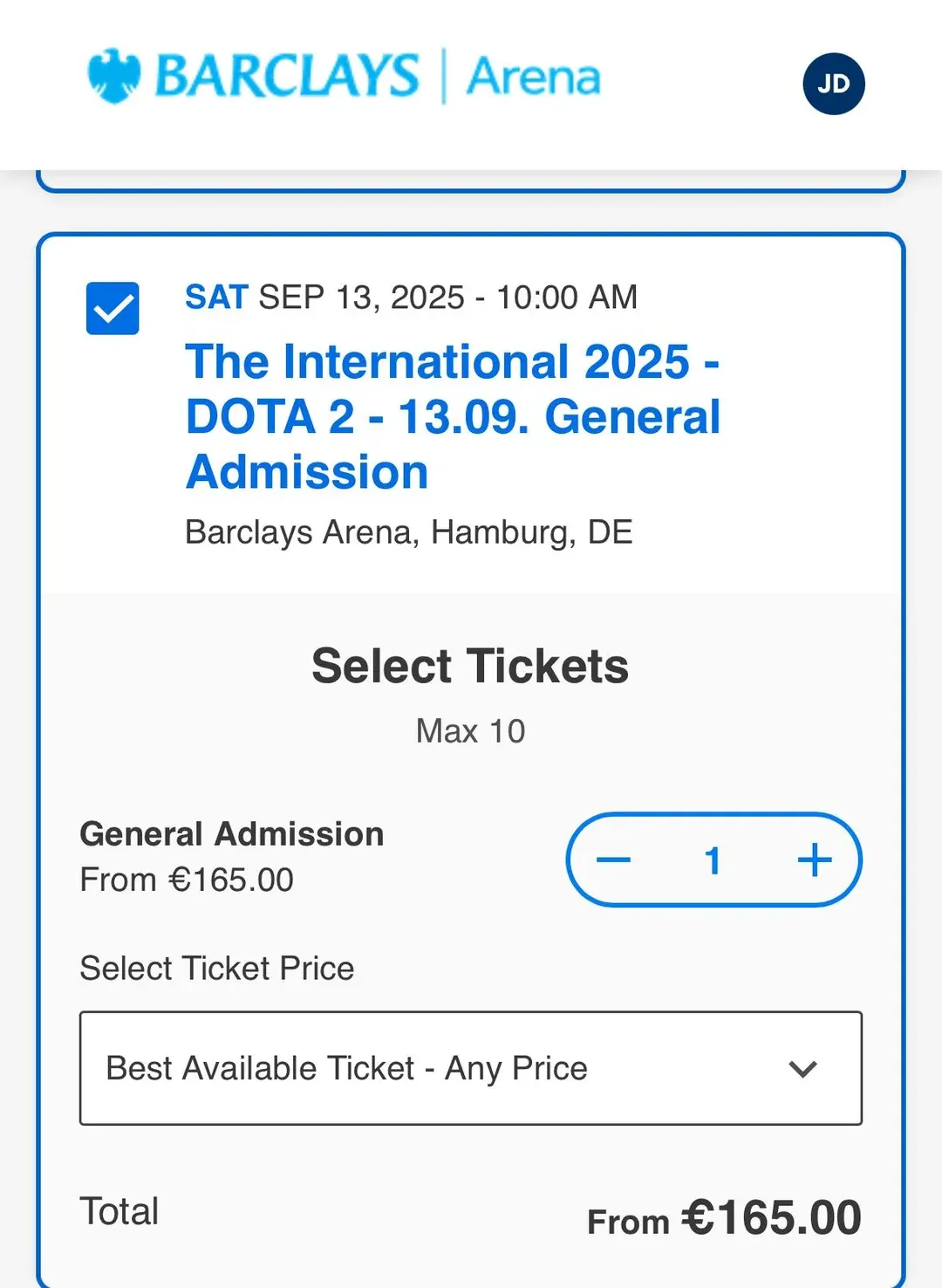Click the From €165.00 price under General Admission

[x=187, y=880]
